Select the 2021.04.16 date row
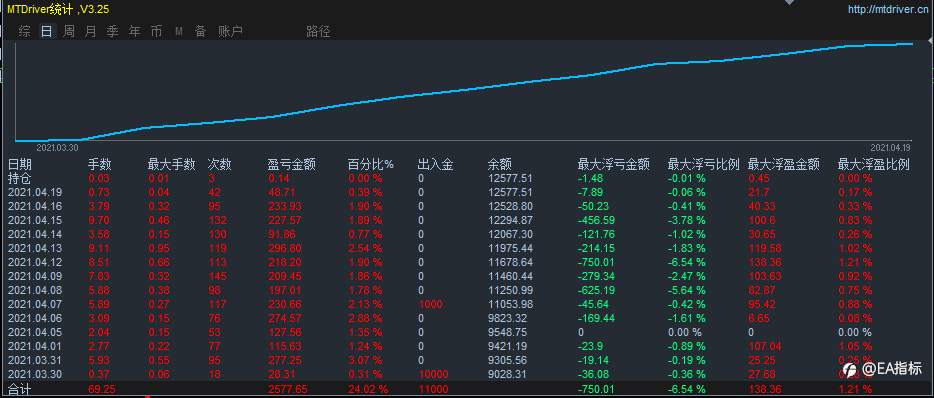 [35, 206]
